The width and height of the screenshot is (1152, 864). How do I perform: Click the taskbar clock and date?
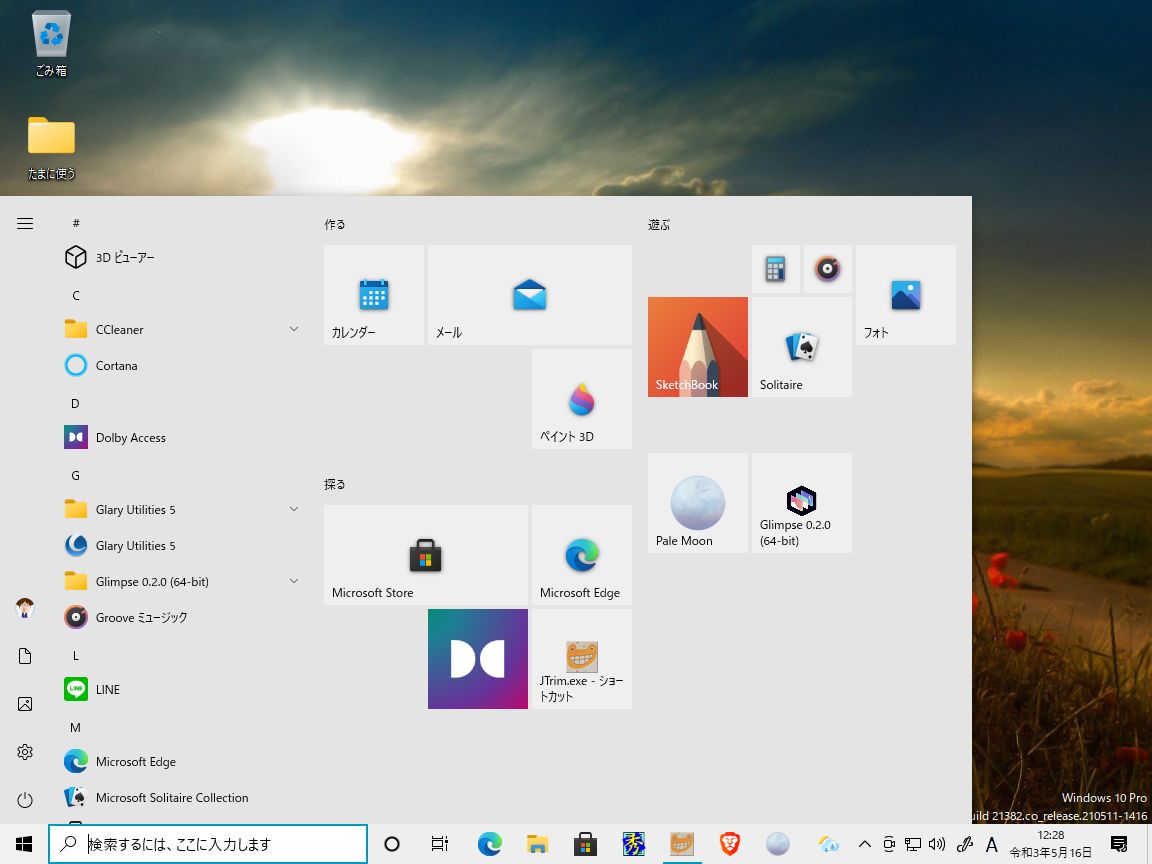(1051, 844)
